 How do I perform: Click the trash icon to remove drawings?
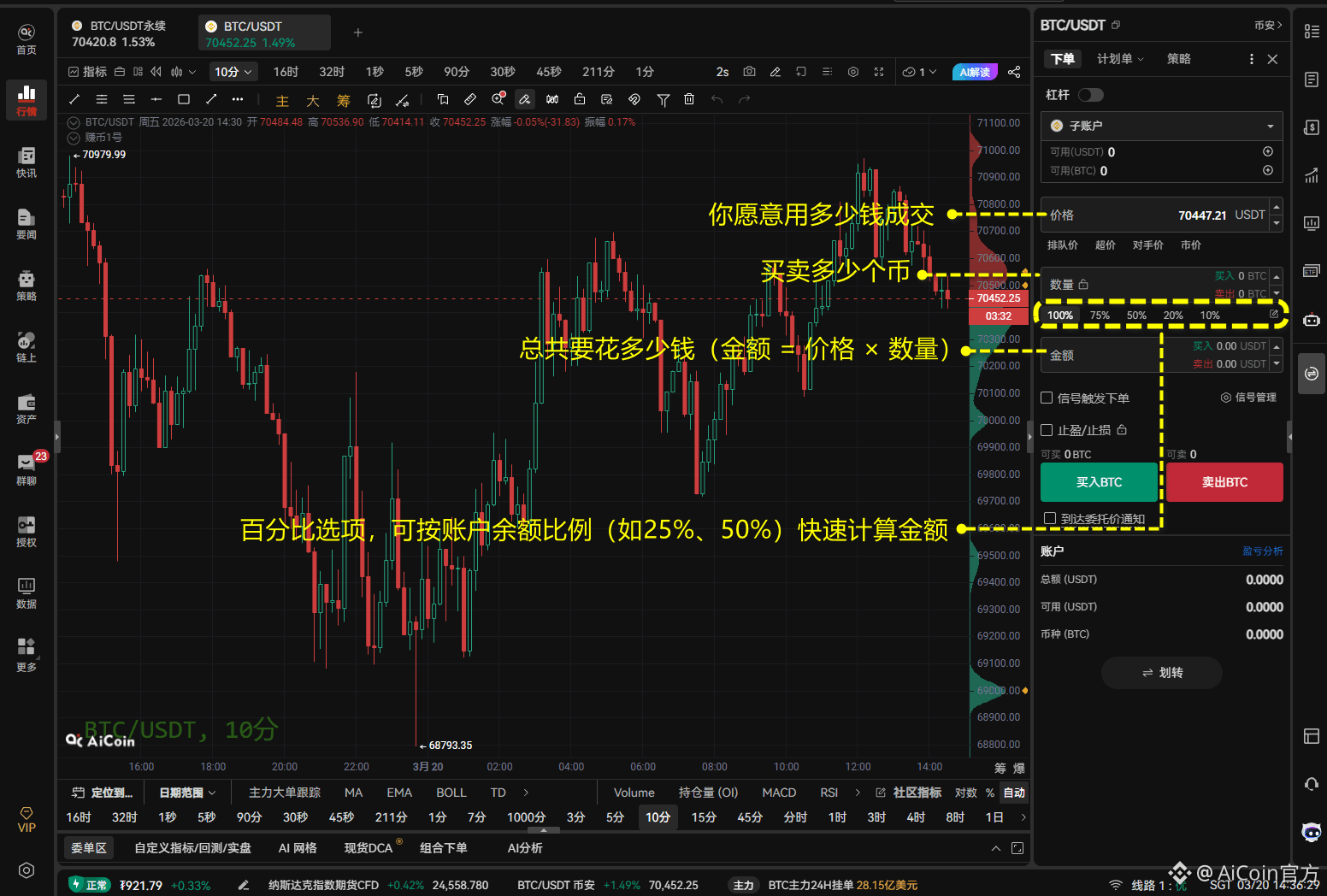pyautogui.click(x=689, y=99)
